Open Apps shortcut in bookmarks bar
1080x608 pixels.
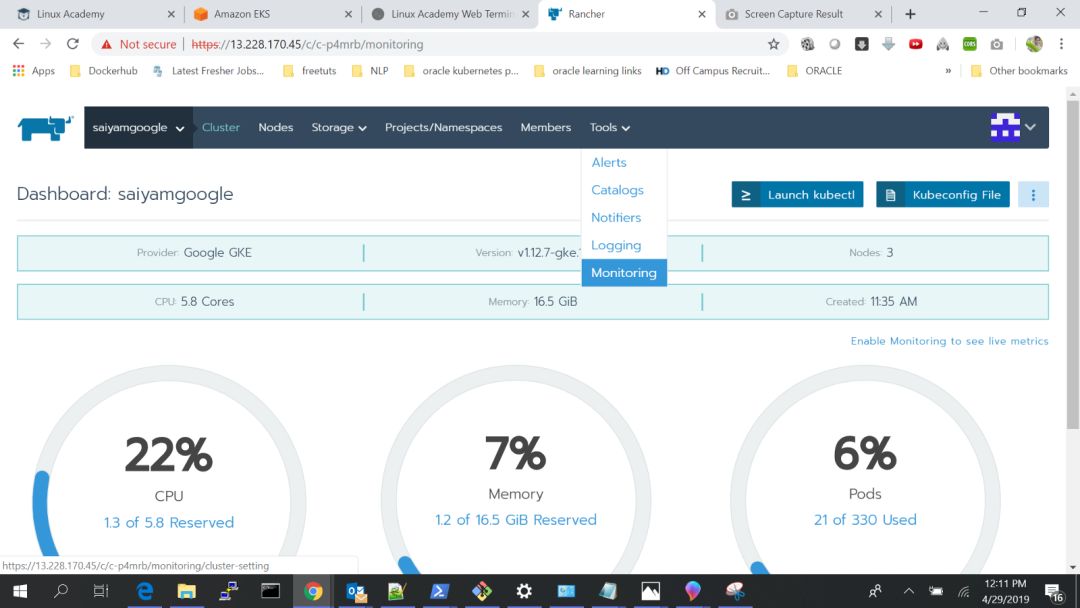(x=34, y=70)
